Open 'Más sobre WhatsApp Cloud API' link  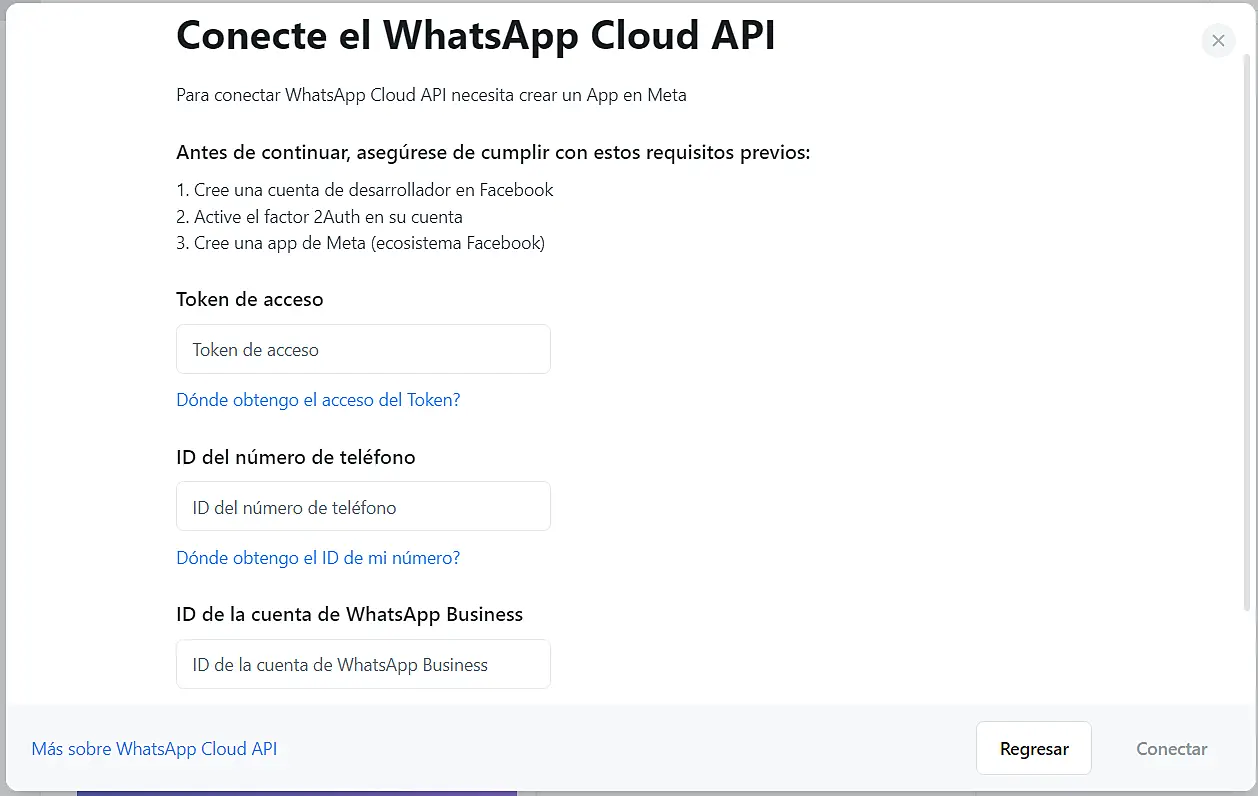coord(154,749)
